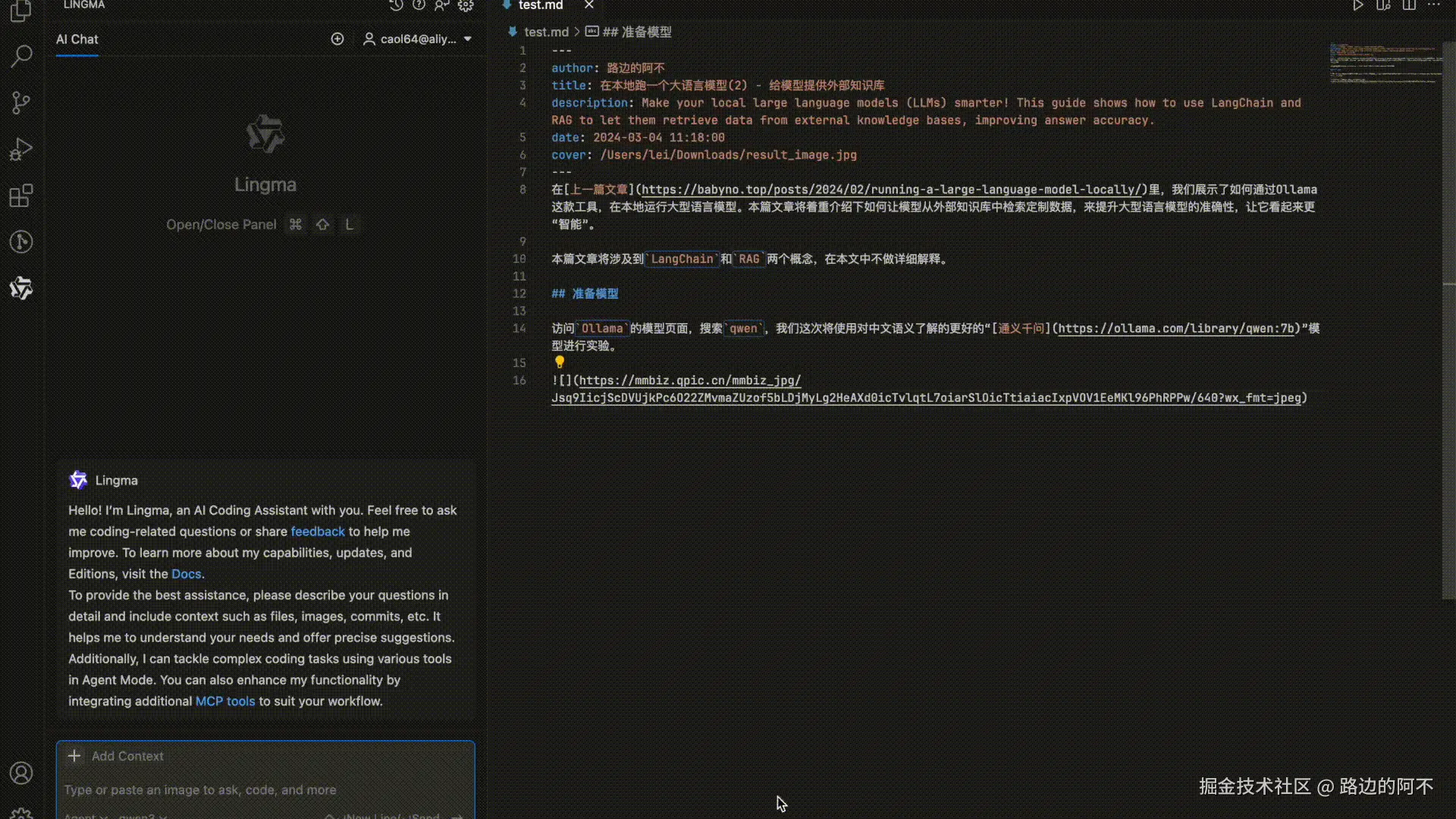The image size is (1456, 819).
Task: Click the editor minimap preview
Action: click(1385, 63)
